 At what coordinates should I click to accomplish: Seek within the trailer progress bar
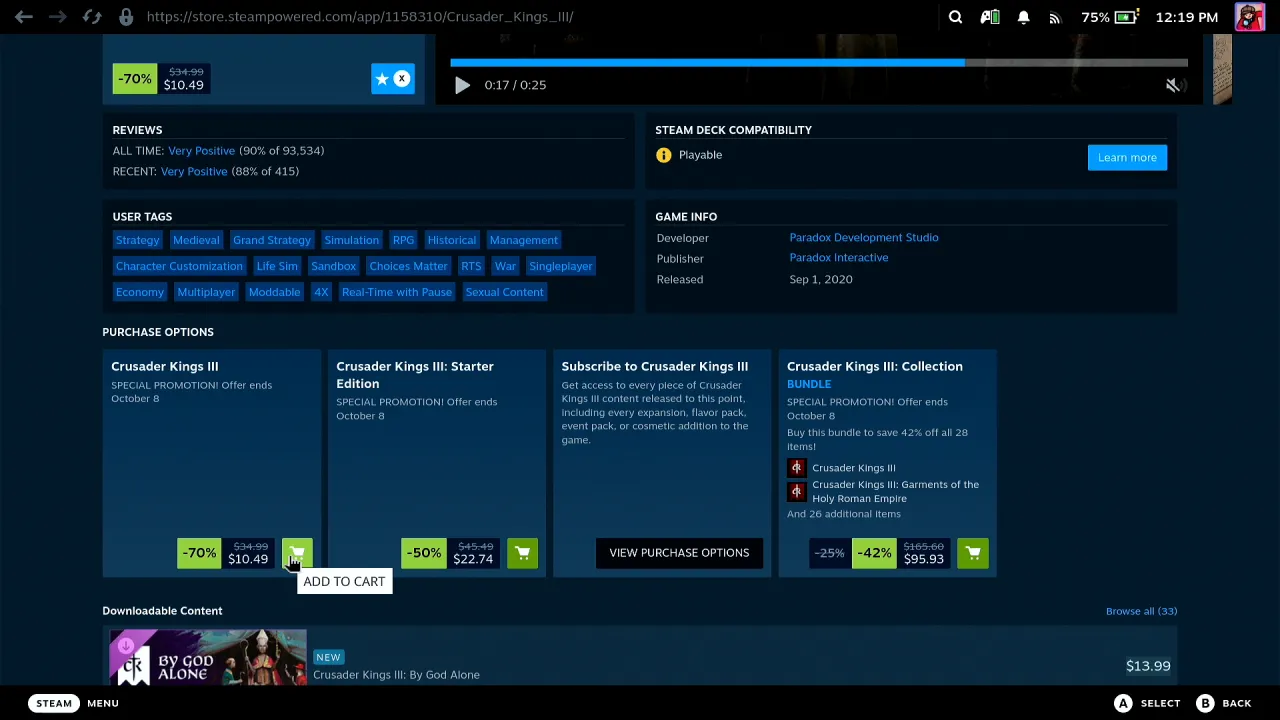tap(819, 62)
